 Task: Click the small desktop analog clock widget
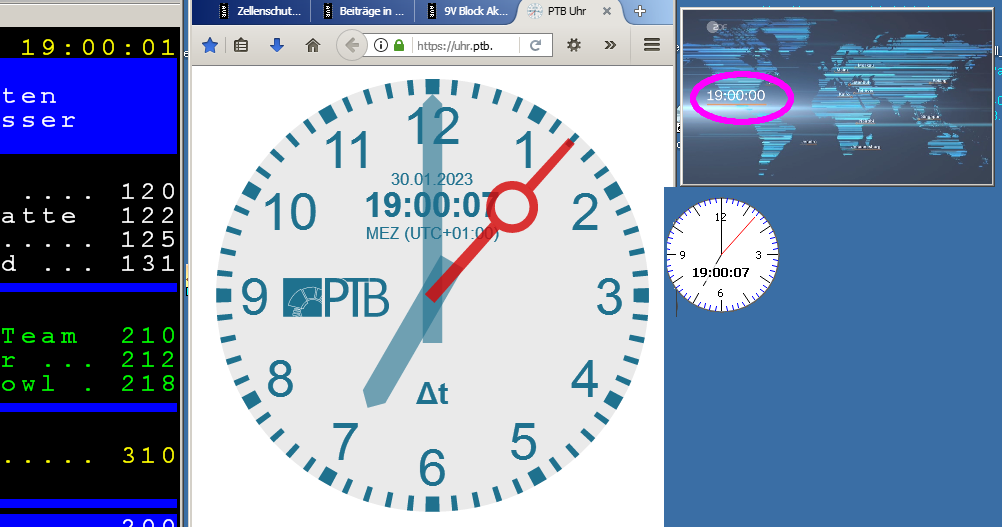tap(722, 255)
